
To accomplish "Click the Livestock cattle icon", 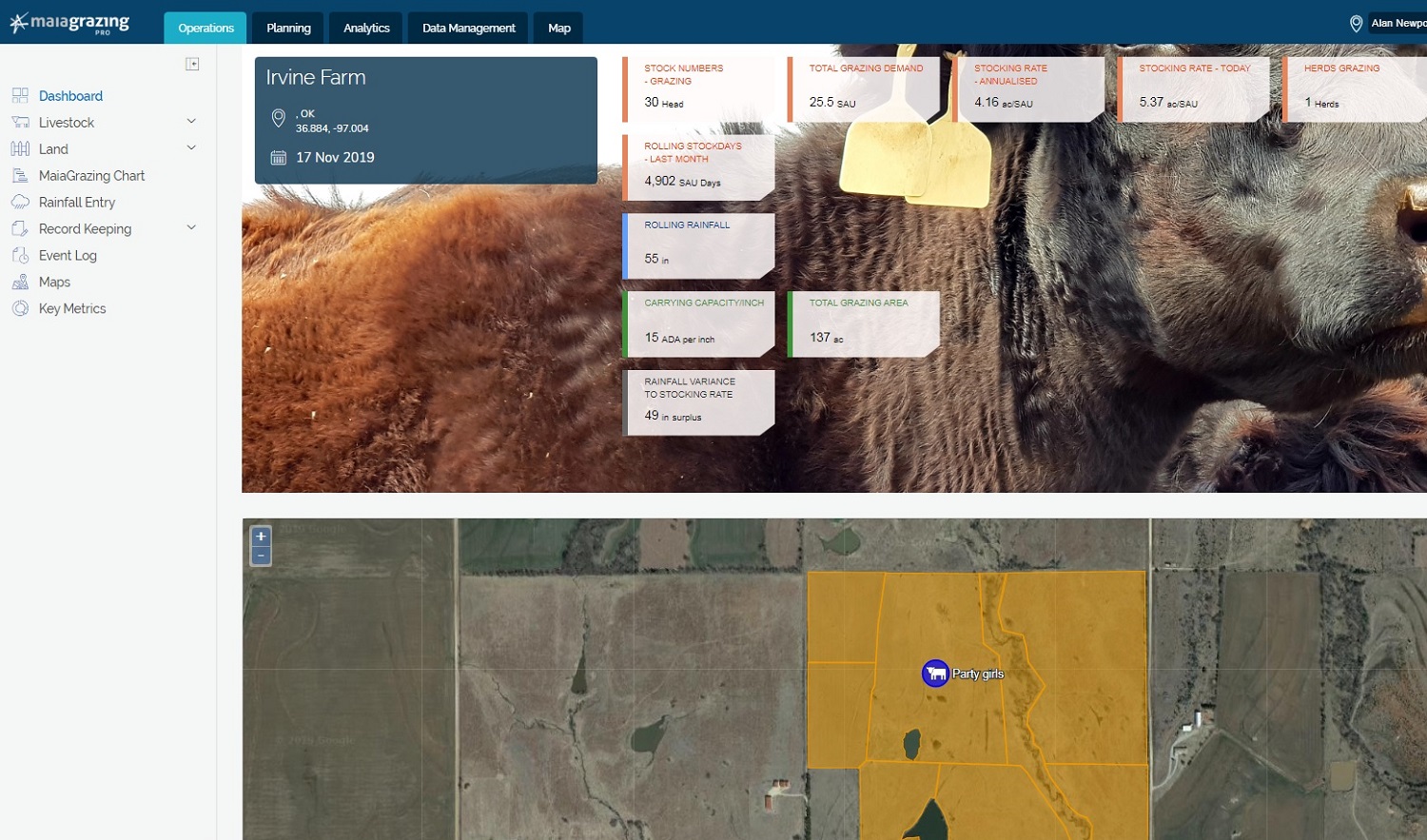I will click(20, 123).
